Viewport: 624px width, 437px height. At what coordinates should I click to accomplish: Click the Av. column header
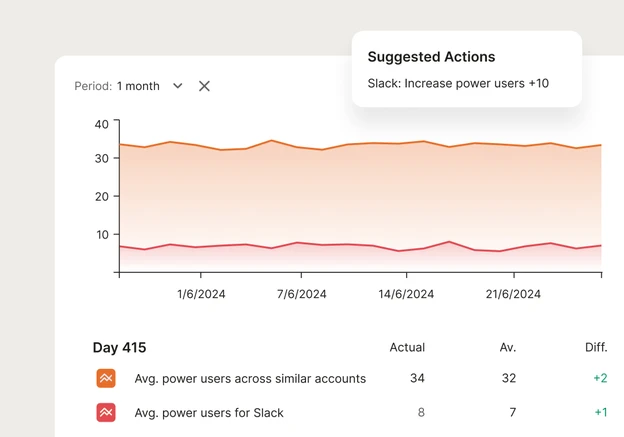(x=508, y=347)
